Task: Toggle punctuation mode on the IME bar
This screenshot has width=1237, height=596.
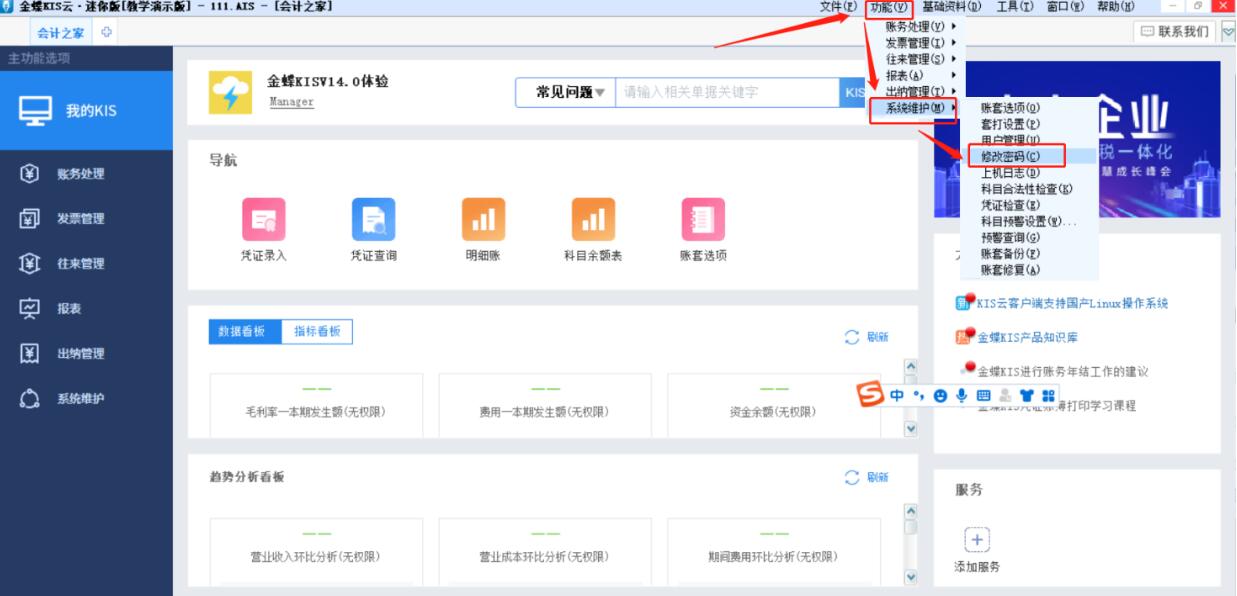Action: (919, 396)
